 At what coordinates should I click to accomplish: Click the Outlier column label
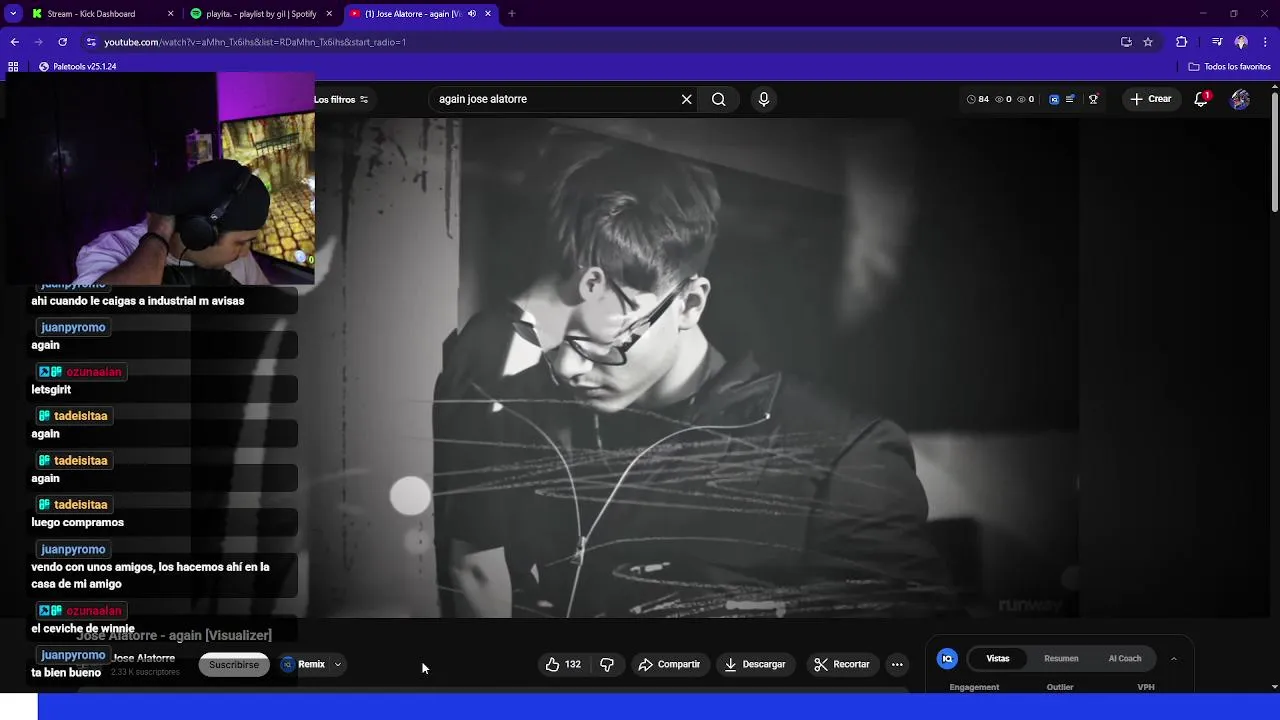pos(1060,687)
